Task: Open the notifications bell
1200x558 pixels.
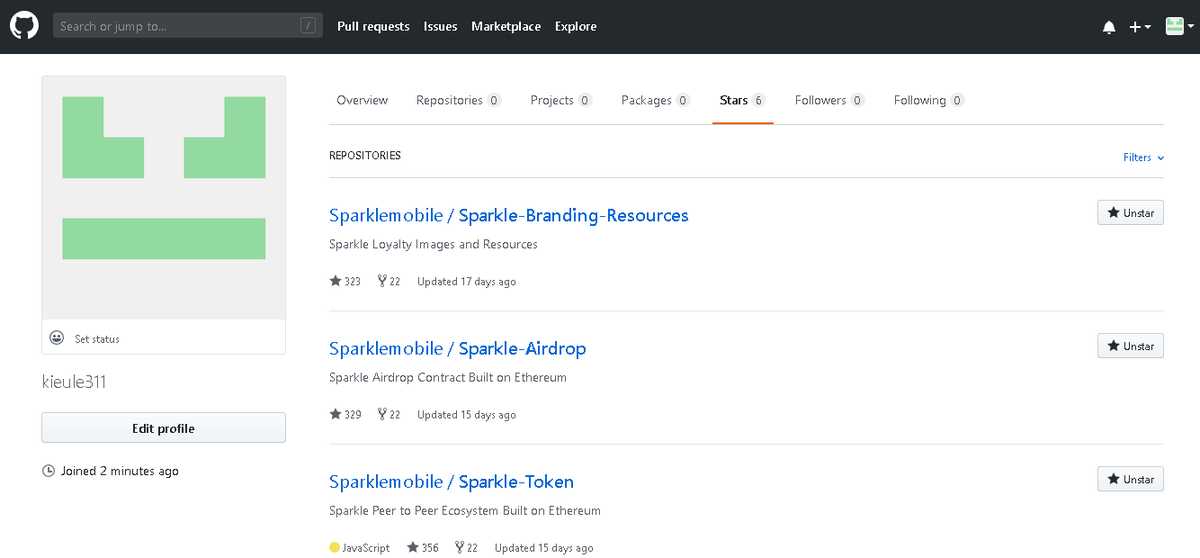Action: (x=1109, y=27)
